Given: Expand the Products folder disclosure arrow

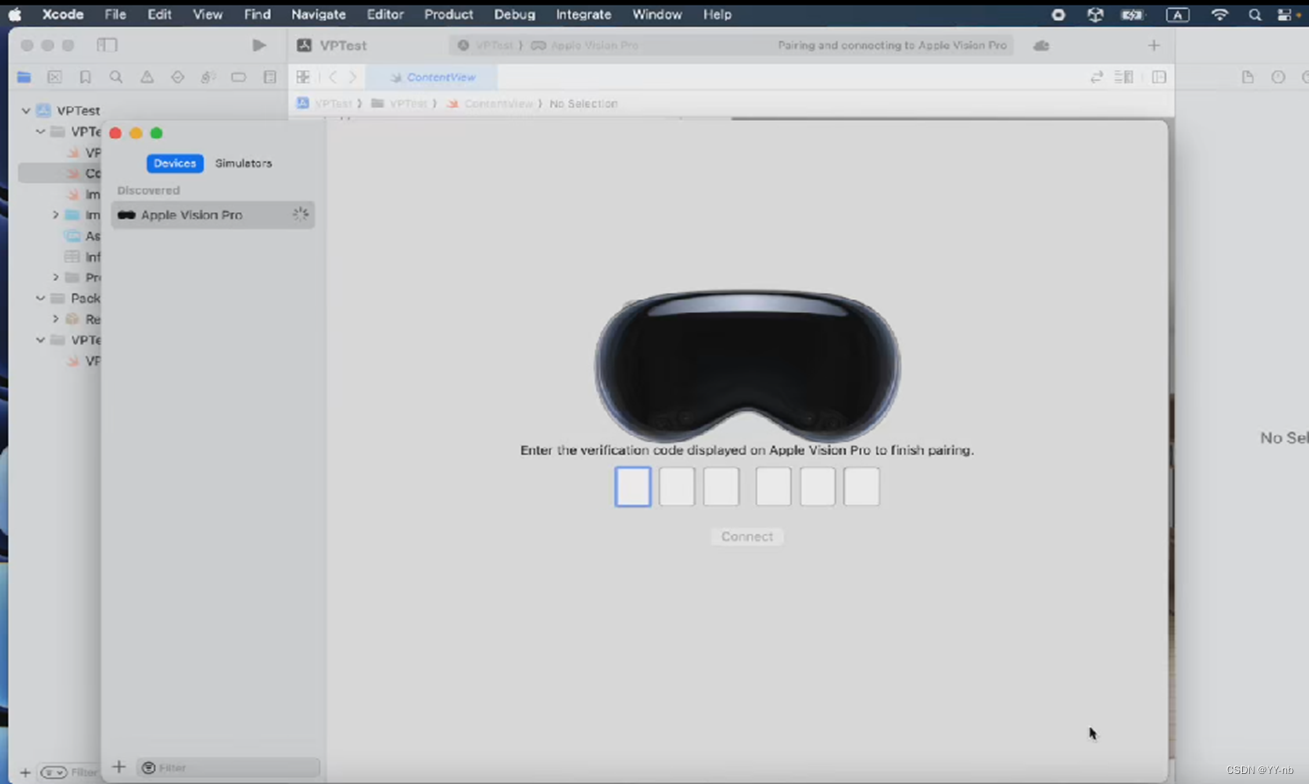Looking at the screenshot, I should pyautogui.click(x=56, y=277).
